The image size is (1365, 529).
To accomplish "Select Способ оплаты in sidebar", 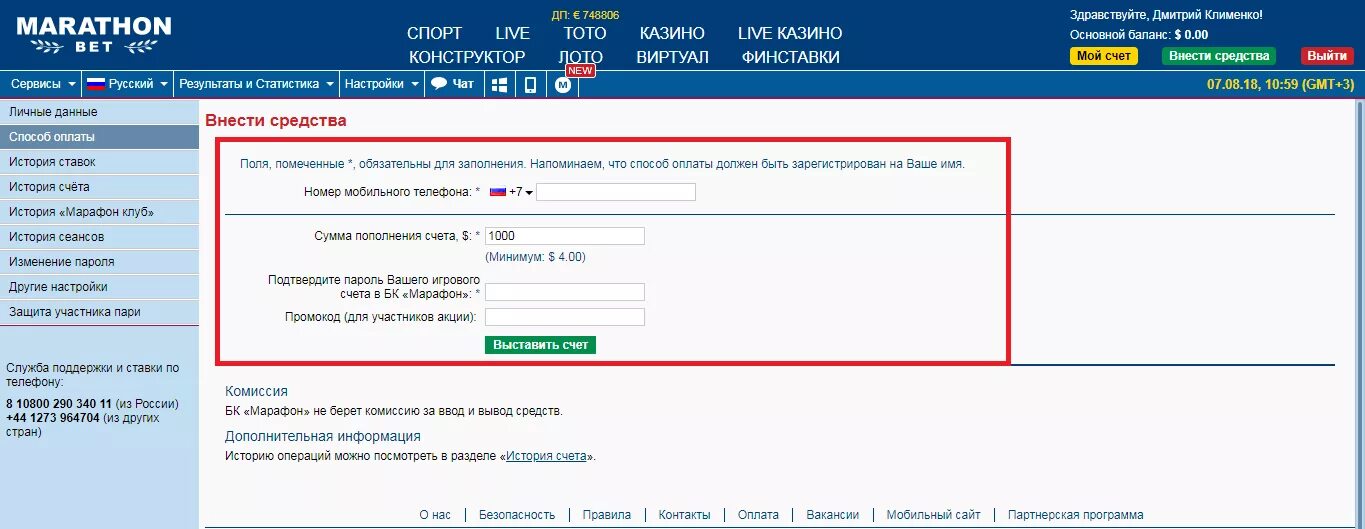I will pyautogui.click(x=99, y=137).
